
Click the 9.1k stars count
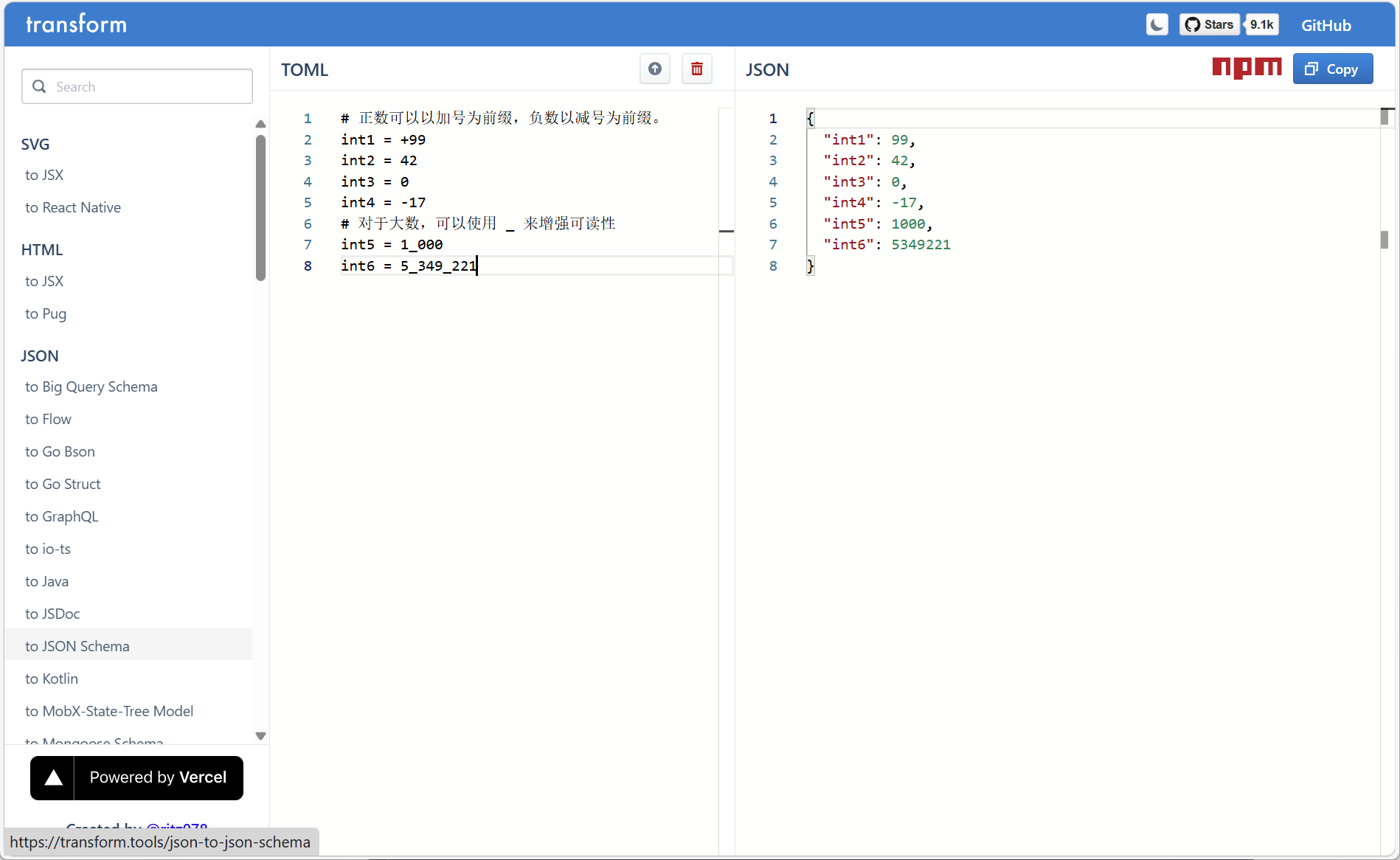click(1261, 25)
